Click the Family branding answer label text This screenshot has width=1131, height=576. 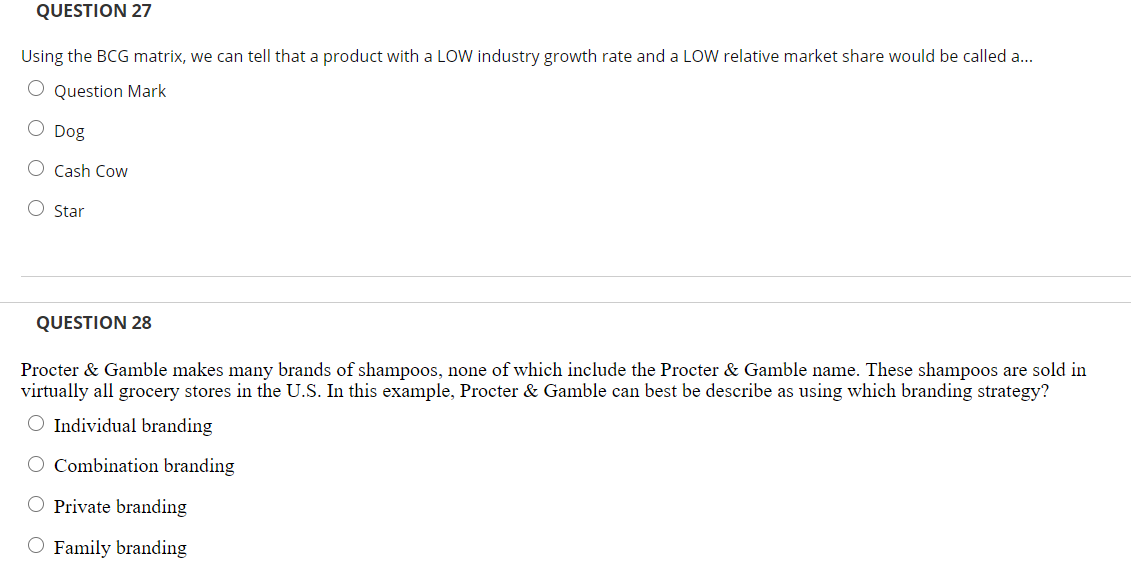click(x=120, y=548)
